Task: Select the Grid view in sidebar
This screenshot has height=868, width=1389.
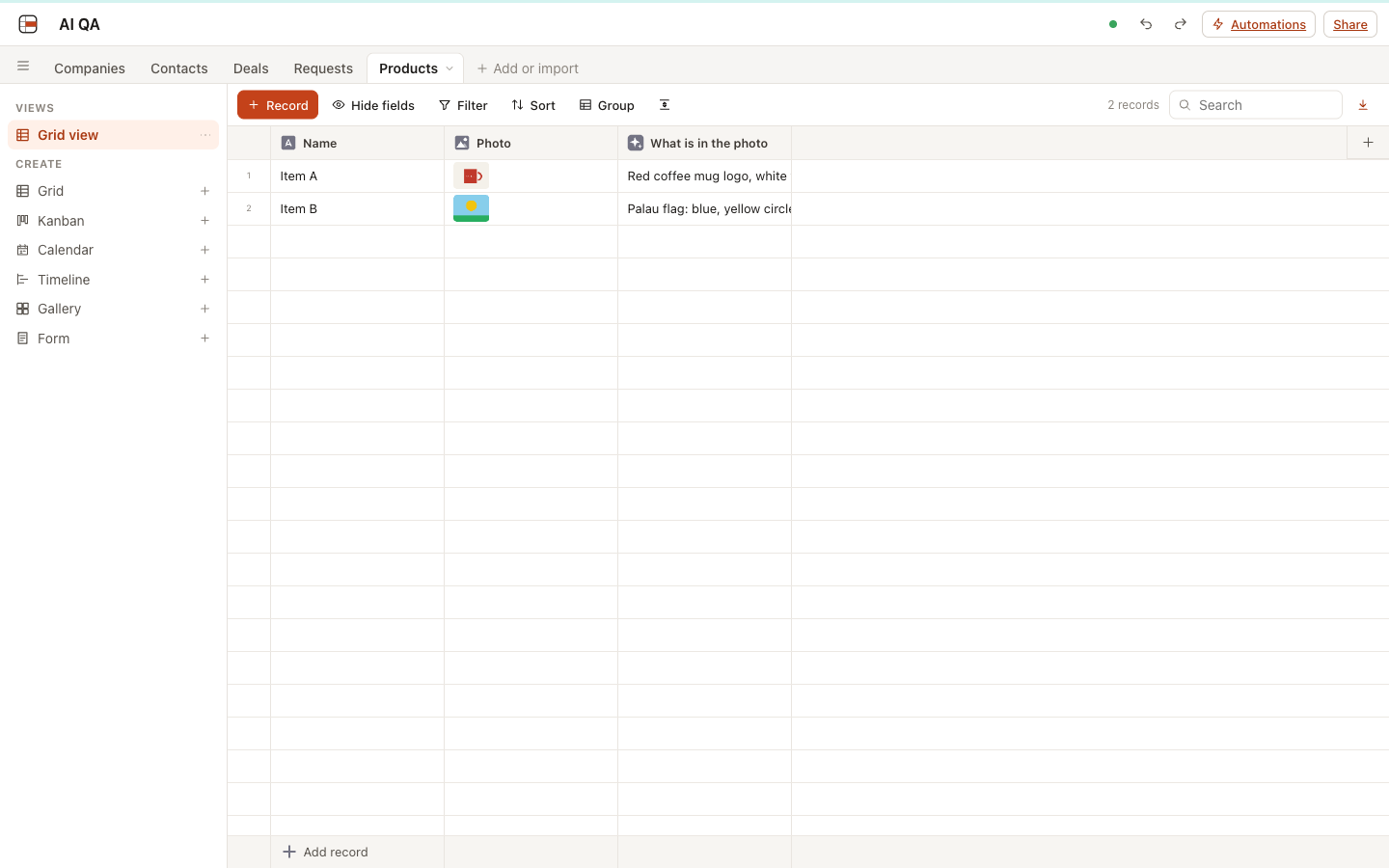Action: coord(113,135)
